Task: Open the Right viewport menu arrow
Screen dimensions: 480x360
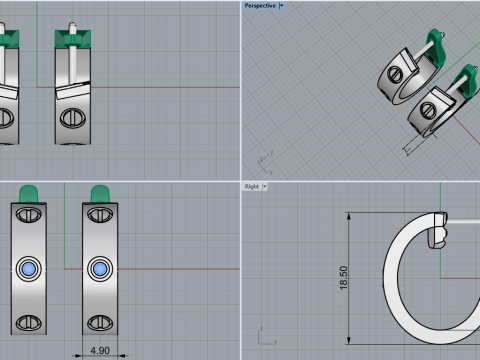Action: (265, 186)
